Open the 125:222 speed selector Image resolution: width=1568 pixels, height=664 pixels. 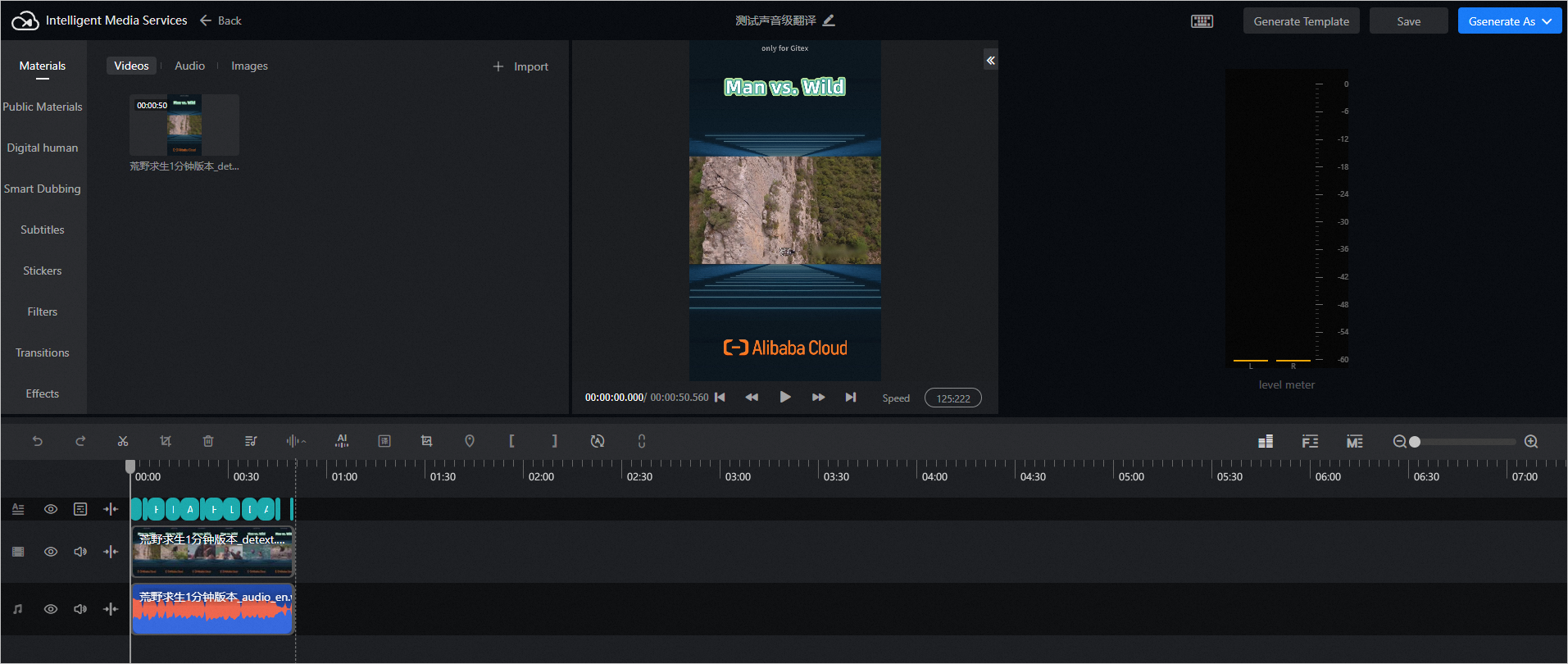952,398
